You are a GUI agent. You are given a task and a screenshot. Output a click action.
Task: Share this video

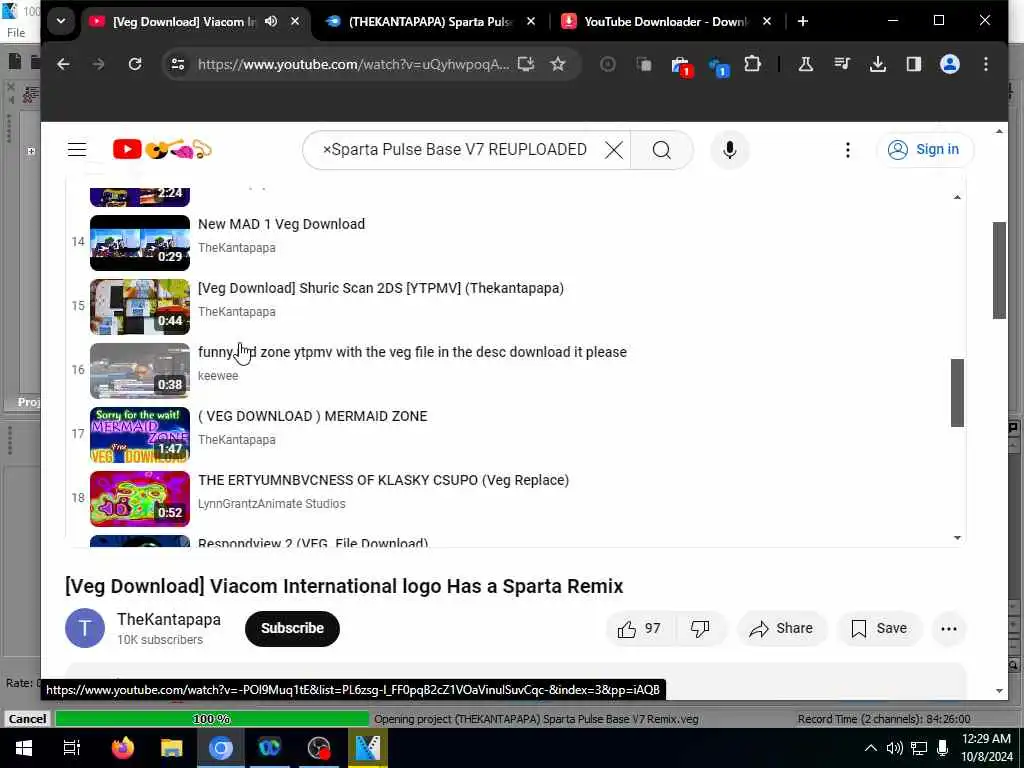[782, 628]
